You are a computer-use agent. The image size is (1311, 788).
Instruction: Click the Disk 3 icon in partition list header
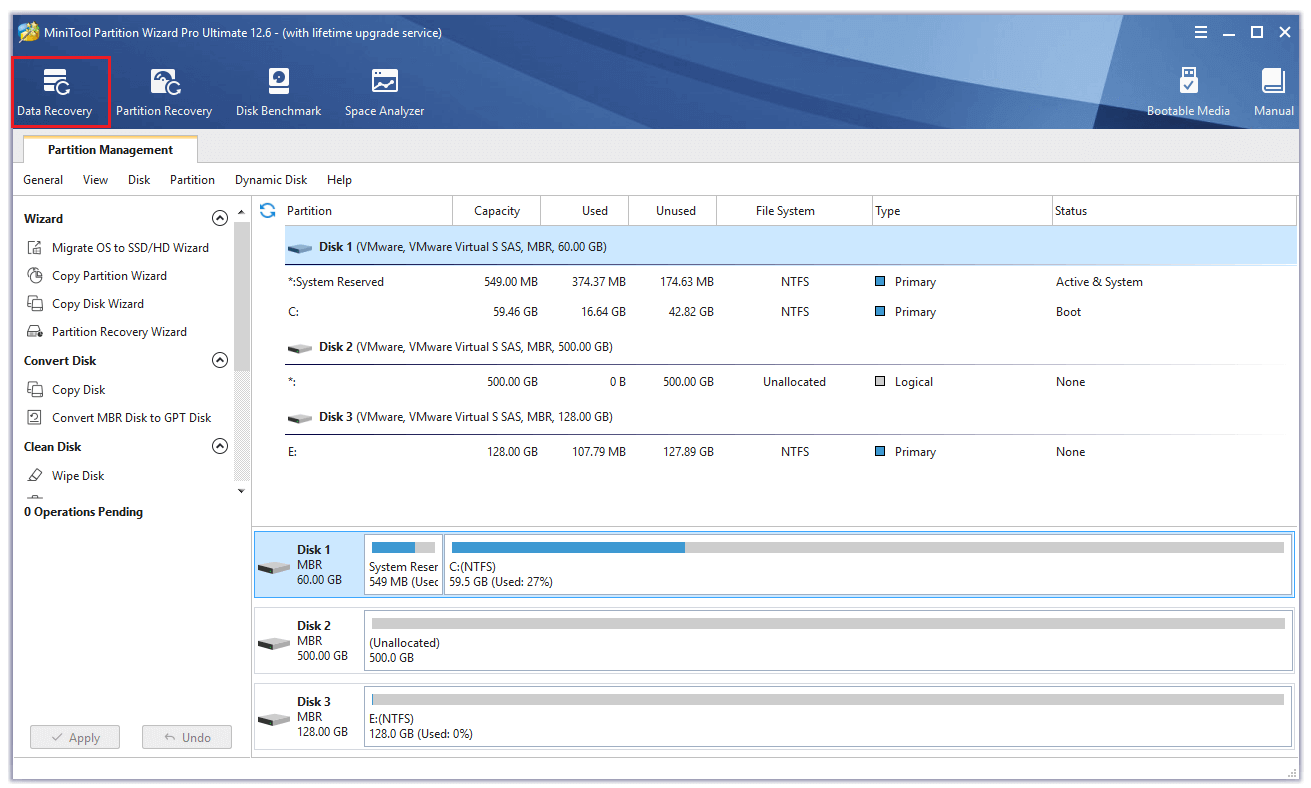click(x=300, y=418)
